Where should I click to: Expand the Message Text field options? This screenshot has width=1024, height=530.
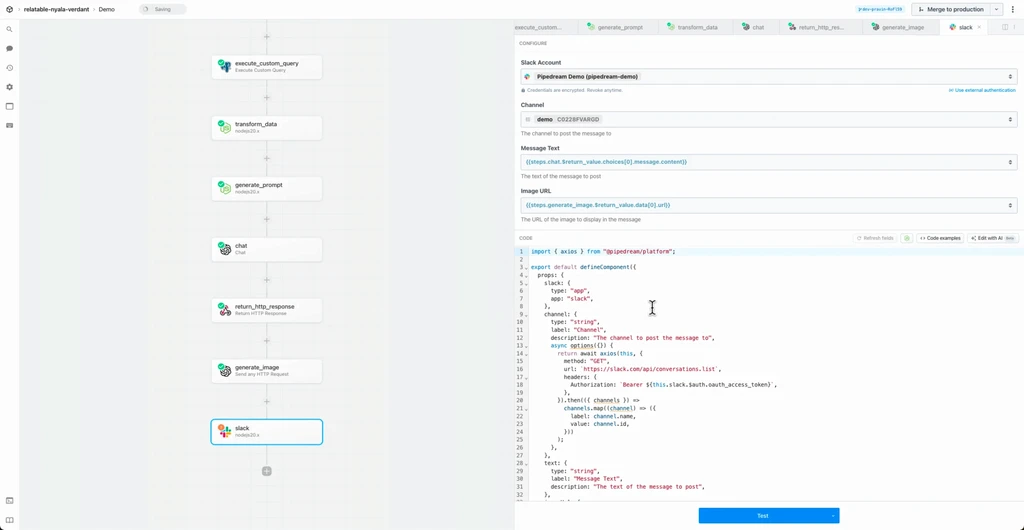coord(1010,162)
